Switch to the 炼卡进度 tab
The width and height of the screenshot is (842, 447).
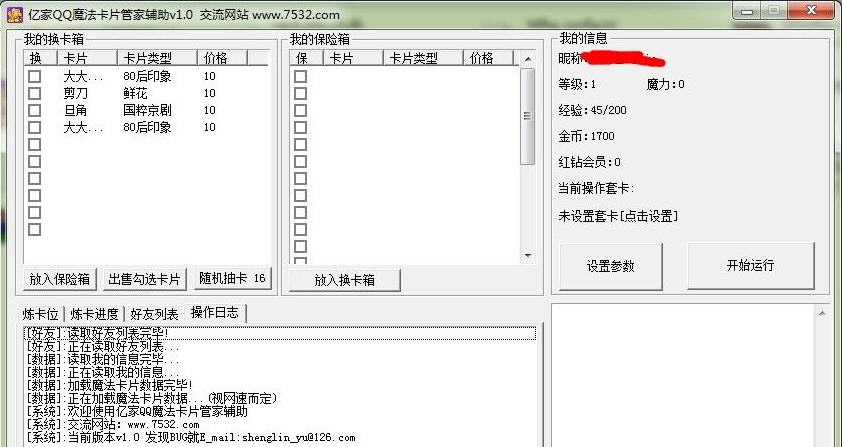click(x=94, y=314)
